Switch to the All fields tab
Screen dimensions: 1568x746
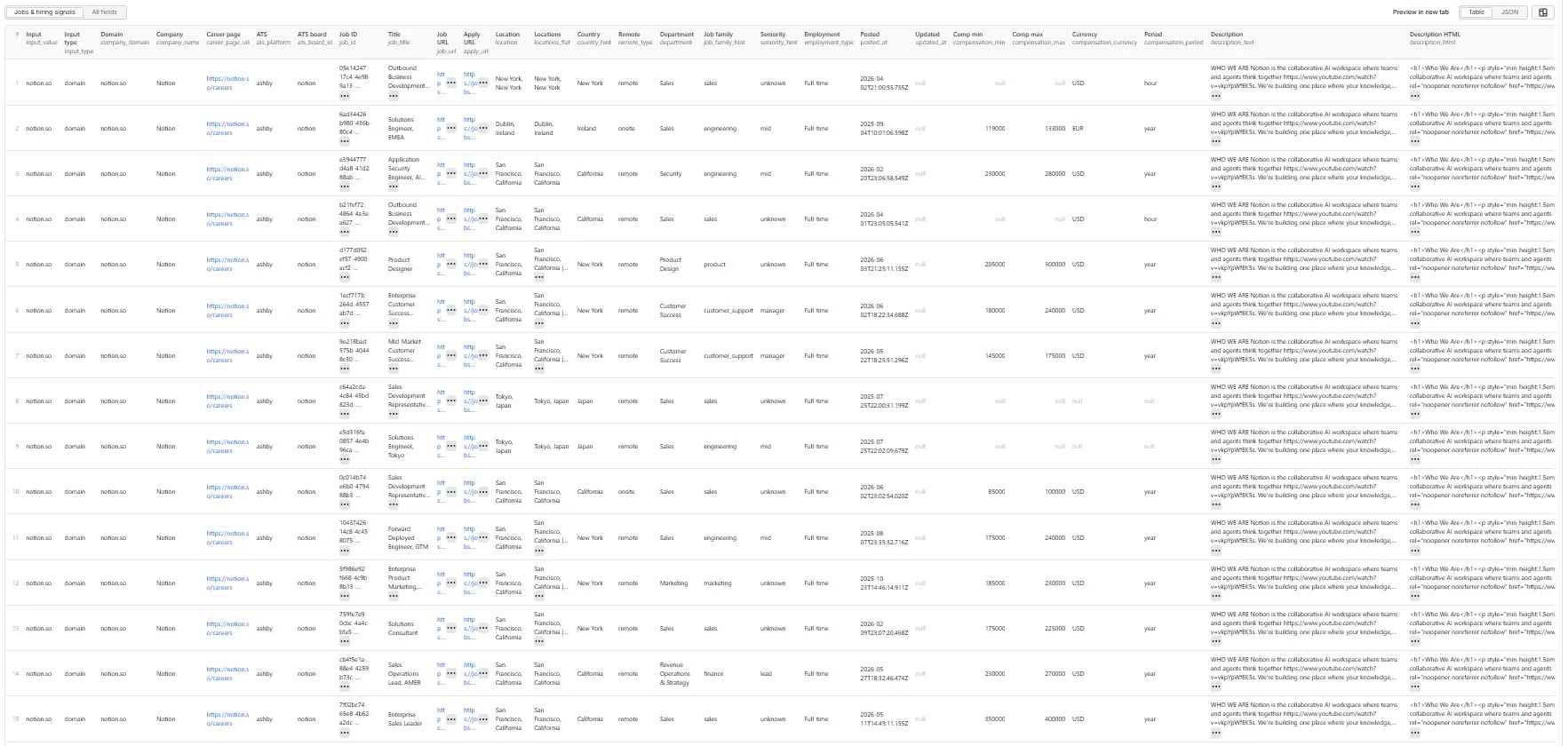tap(105, 12)
